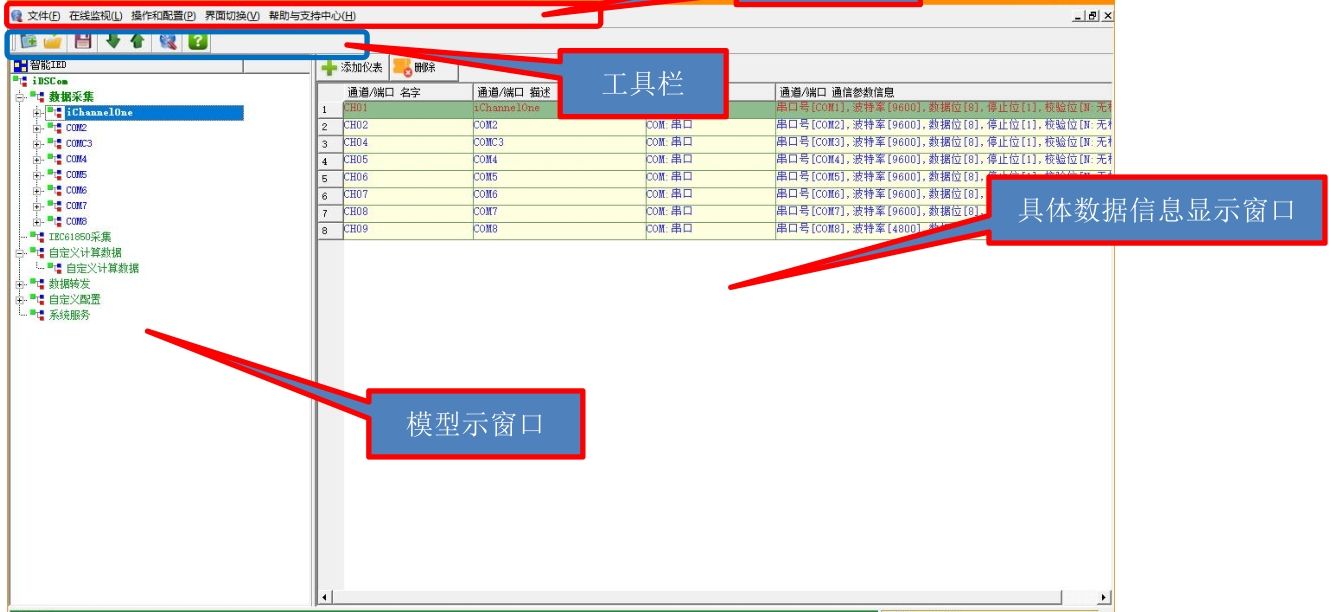Select 自定义配置 in the tree
This screenshot has width=1329, height=612.
[75, 299]
